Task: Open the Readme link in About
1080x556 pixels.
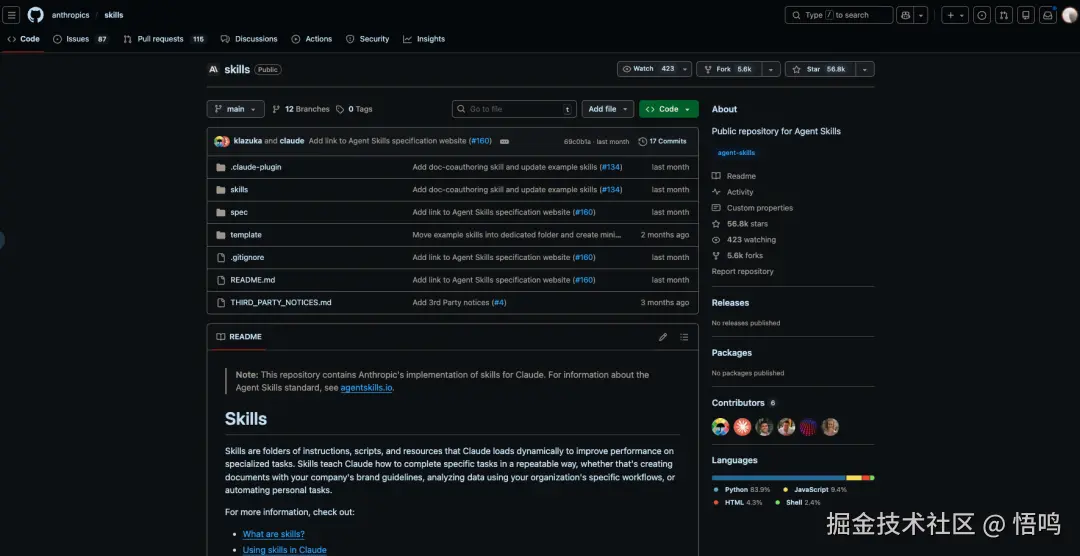Action: [734, 176]
